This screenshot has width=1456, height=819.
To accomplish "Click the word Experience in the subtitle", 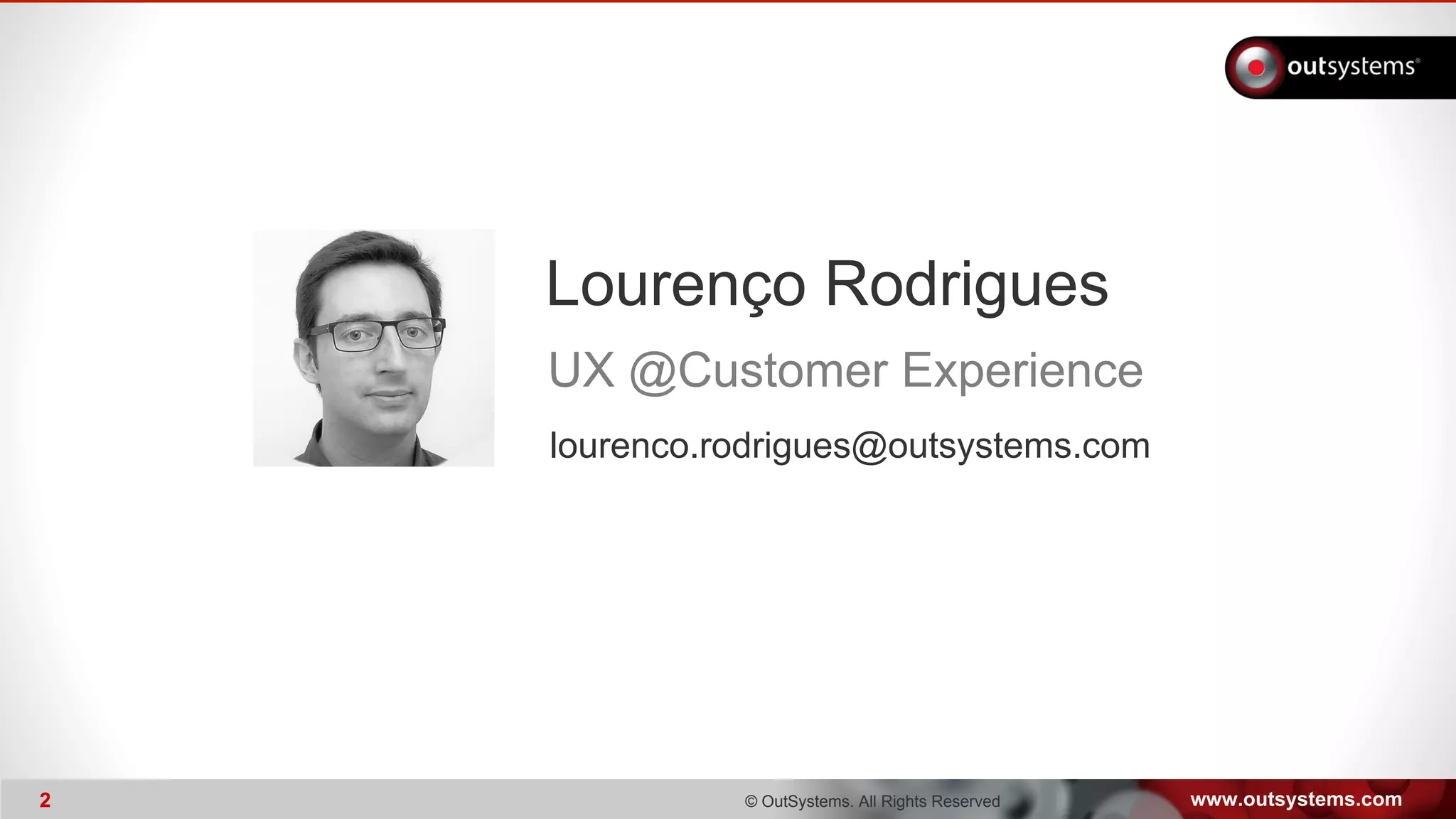I will pos(1022,371).
